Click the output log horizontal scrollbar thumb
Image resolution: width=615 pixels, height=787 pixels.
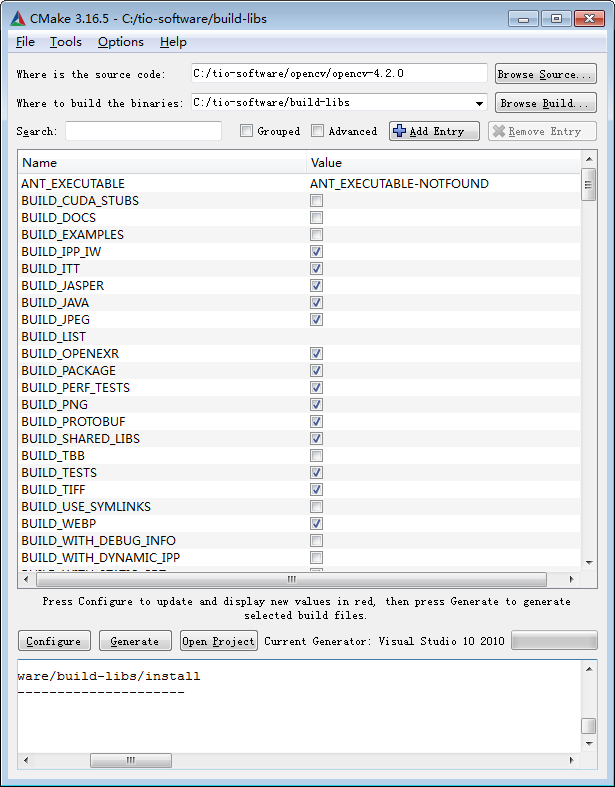click(131, 760)
